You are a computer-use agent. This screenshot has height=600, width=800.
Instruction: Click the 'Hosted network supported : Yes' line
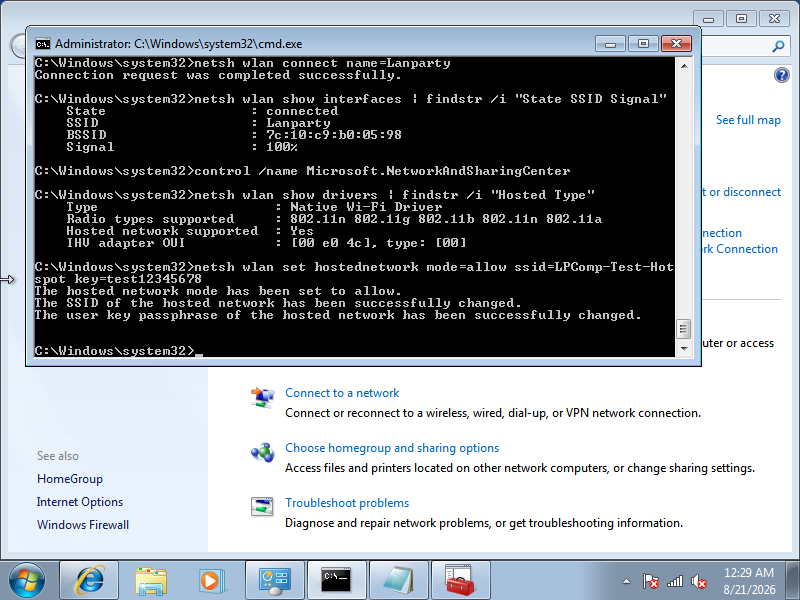click(190, 231)
